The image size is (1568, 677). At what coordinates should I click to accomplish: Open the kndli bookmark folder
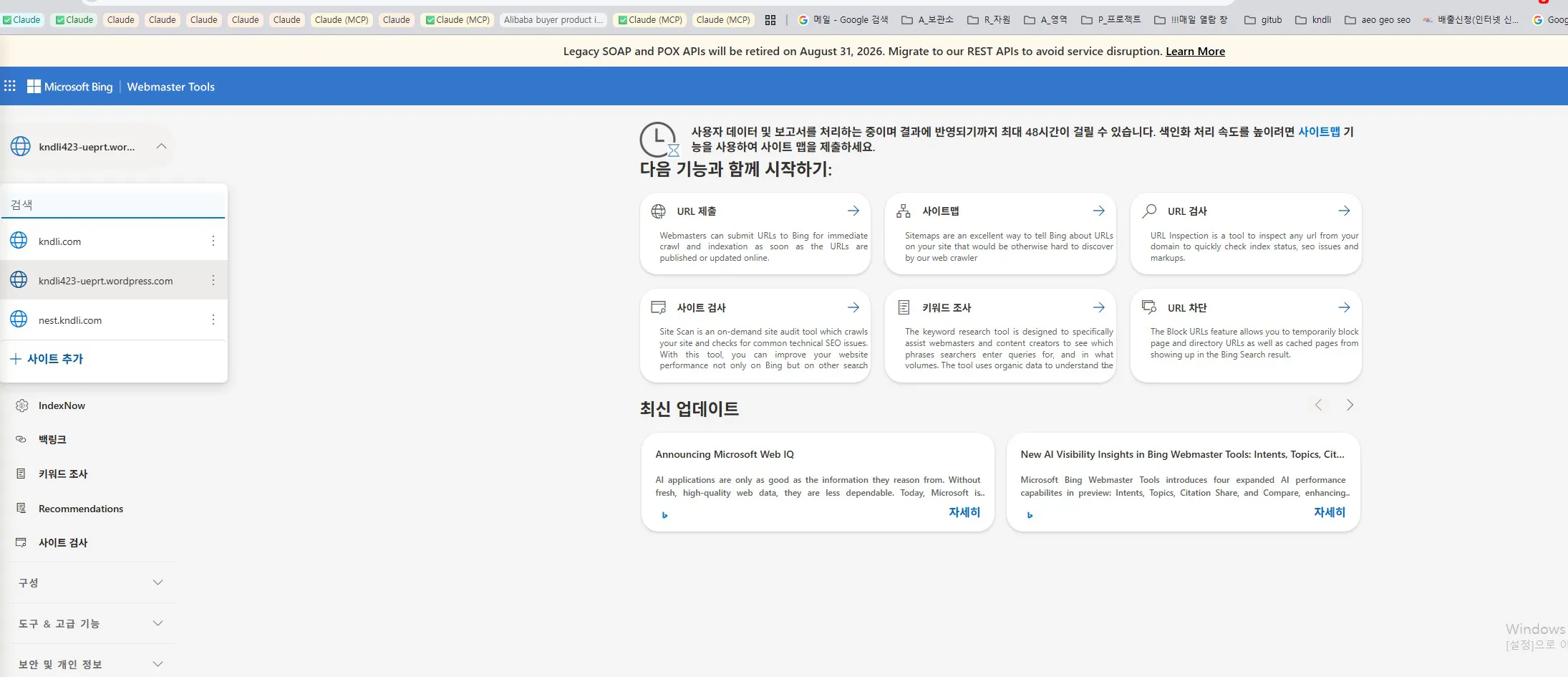(1313, 20)
